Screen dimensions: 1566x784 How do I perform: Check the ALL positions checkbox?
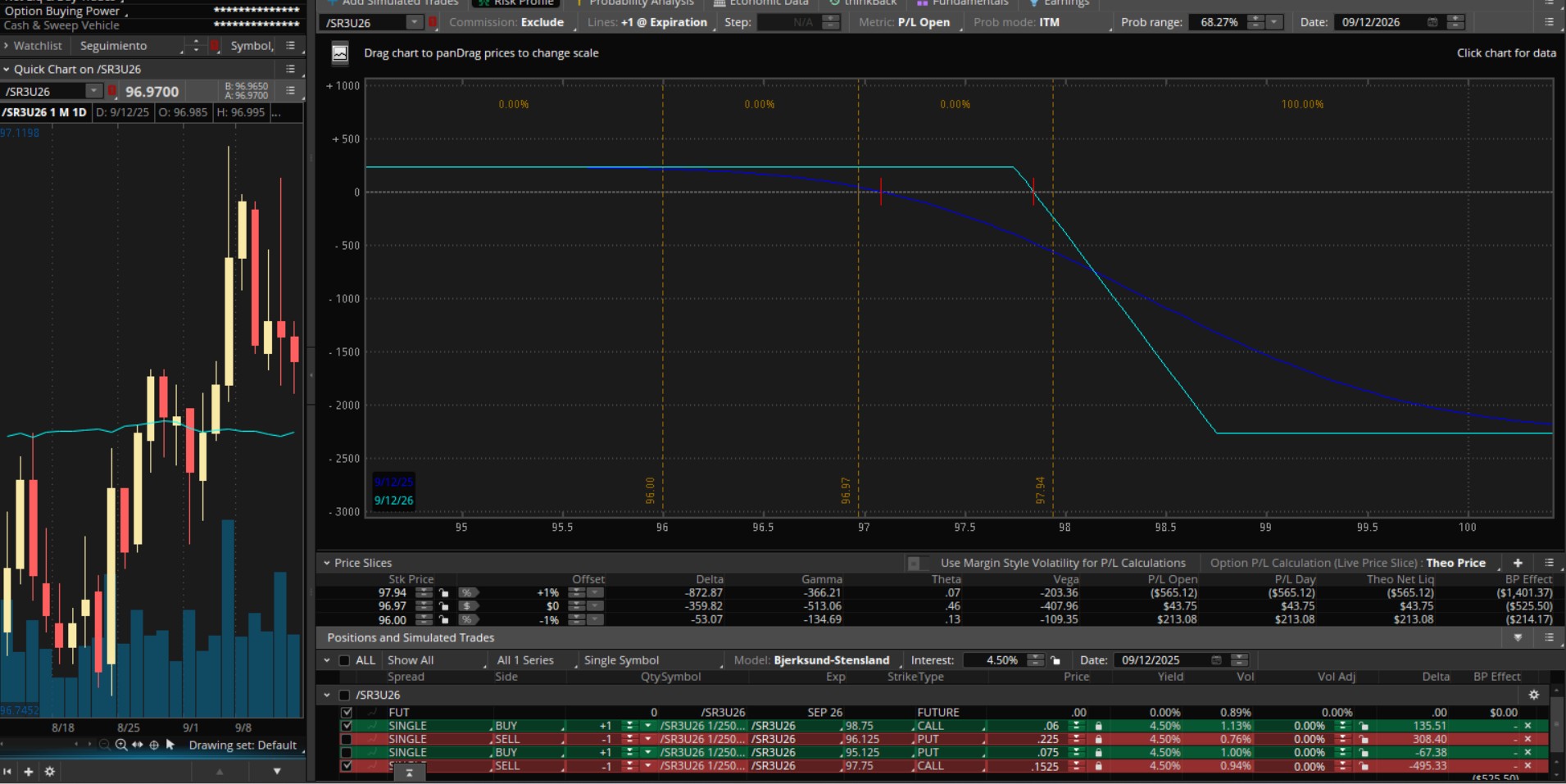(344, 660)
